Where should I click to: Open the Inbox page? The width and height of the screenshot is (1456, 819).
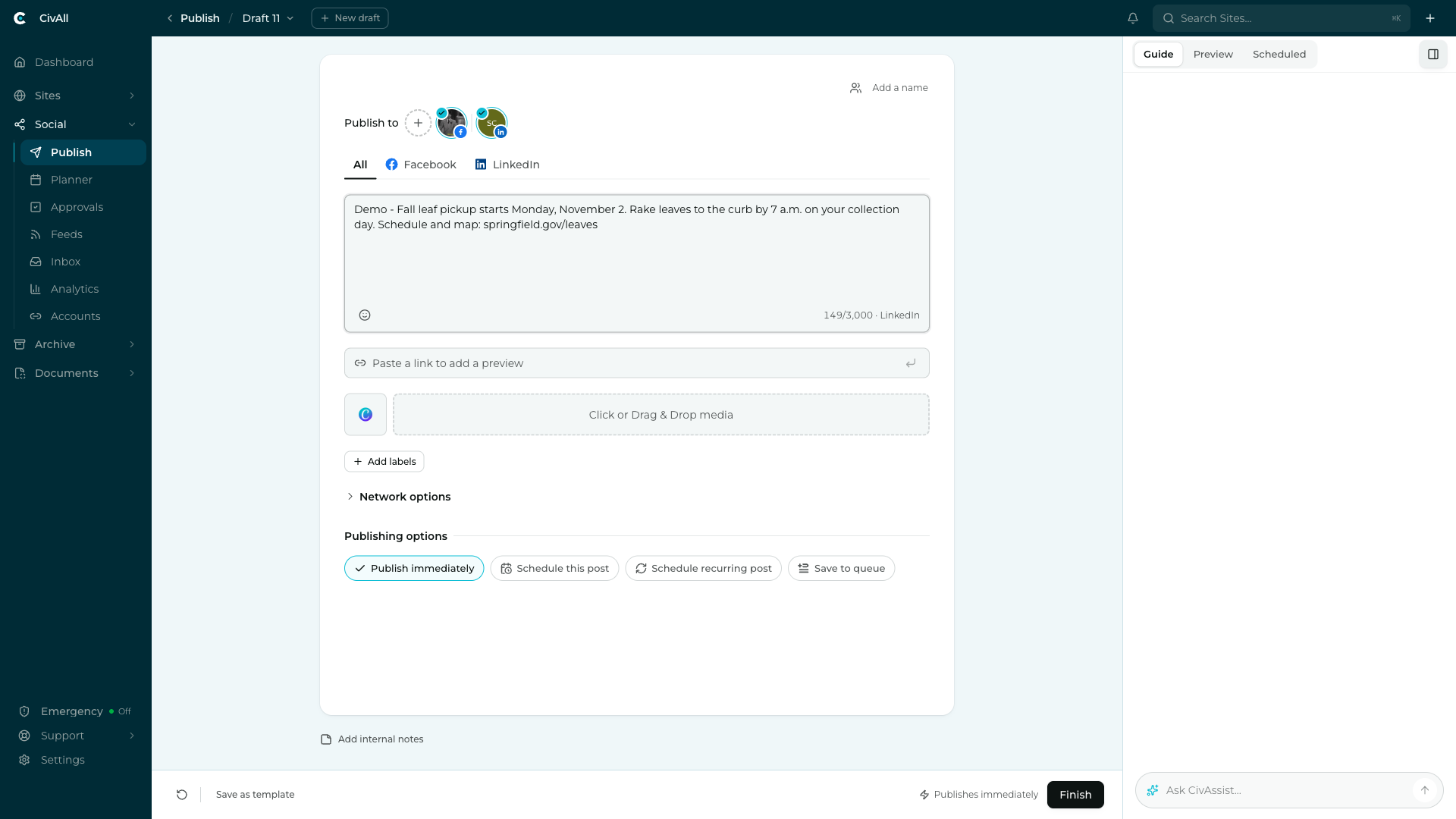83,262
